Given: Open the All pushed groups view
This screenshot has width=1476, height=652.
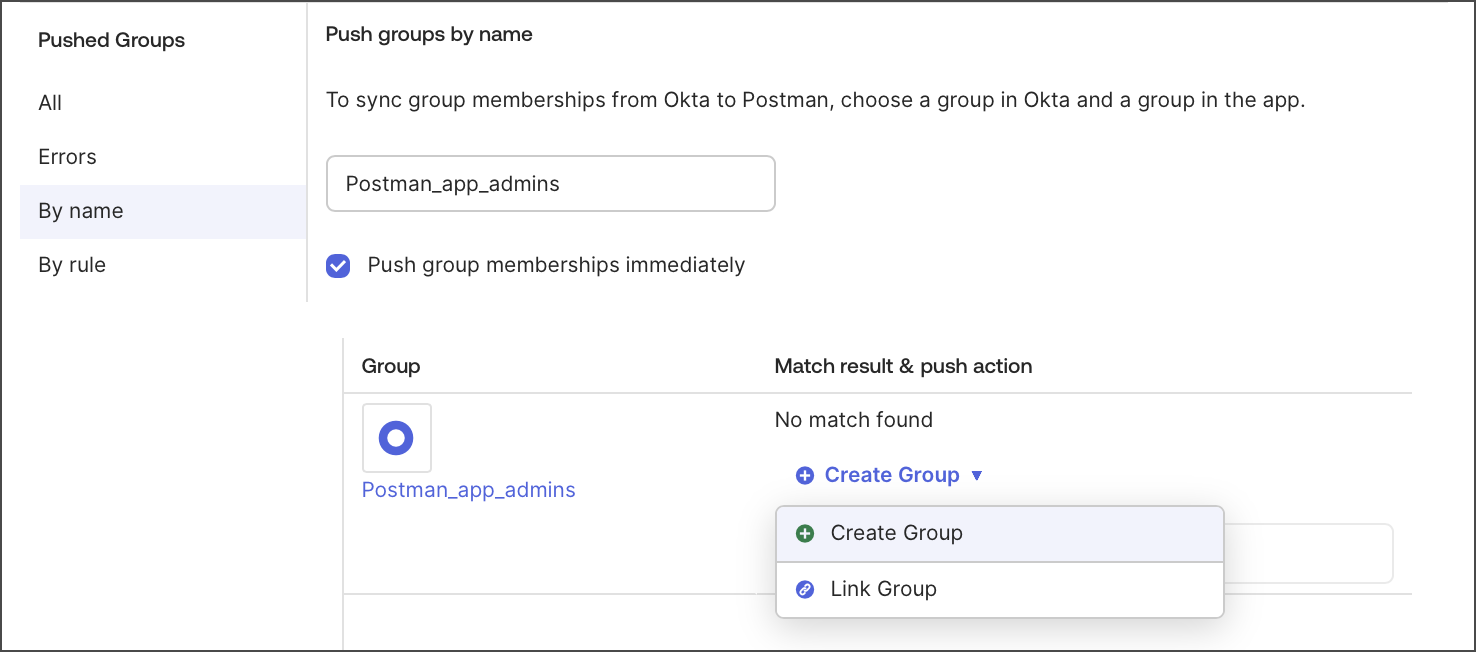Looking at the screenshot, I should [50, 103].
